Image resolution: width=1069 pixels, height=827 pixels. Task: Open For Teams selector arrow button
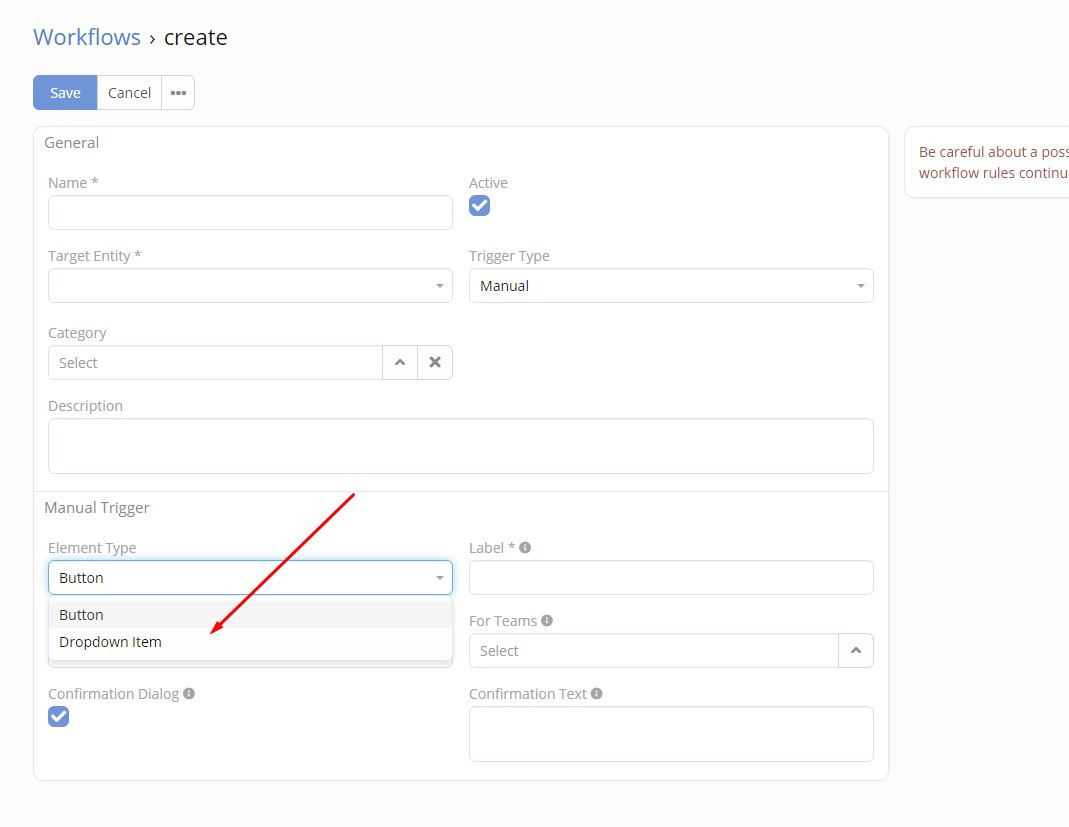coord(855,651)
